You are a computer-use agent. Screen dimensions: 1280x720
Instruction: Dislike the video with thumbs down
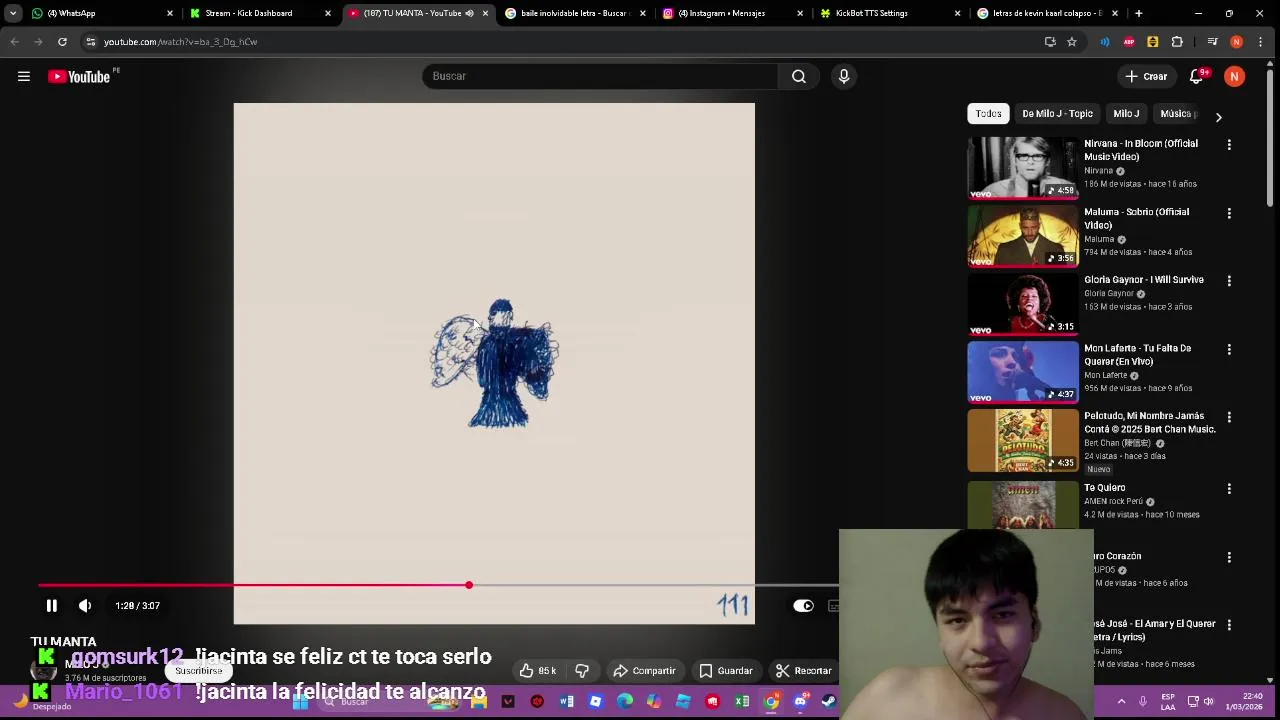582,671
